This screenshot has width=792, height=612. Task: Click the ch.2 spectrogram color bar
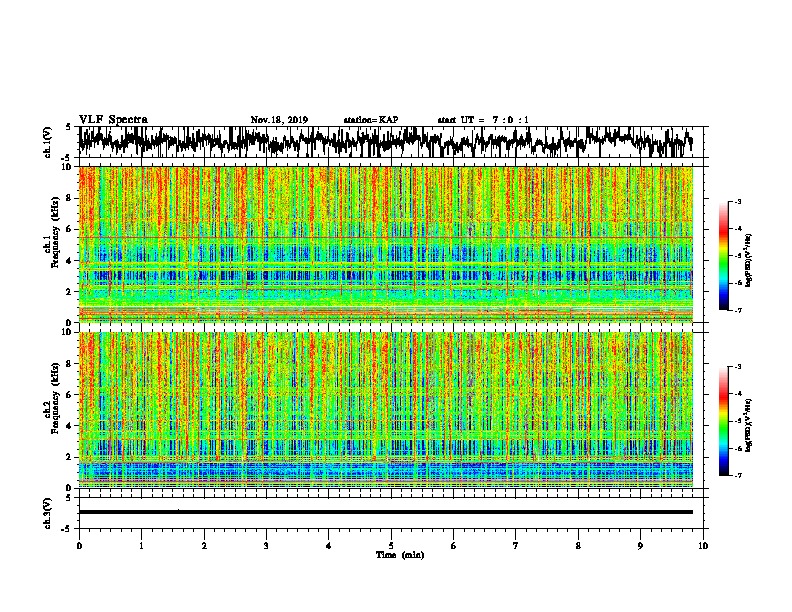[723, 421]
